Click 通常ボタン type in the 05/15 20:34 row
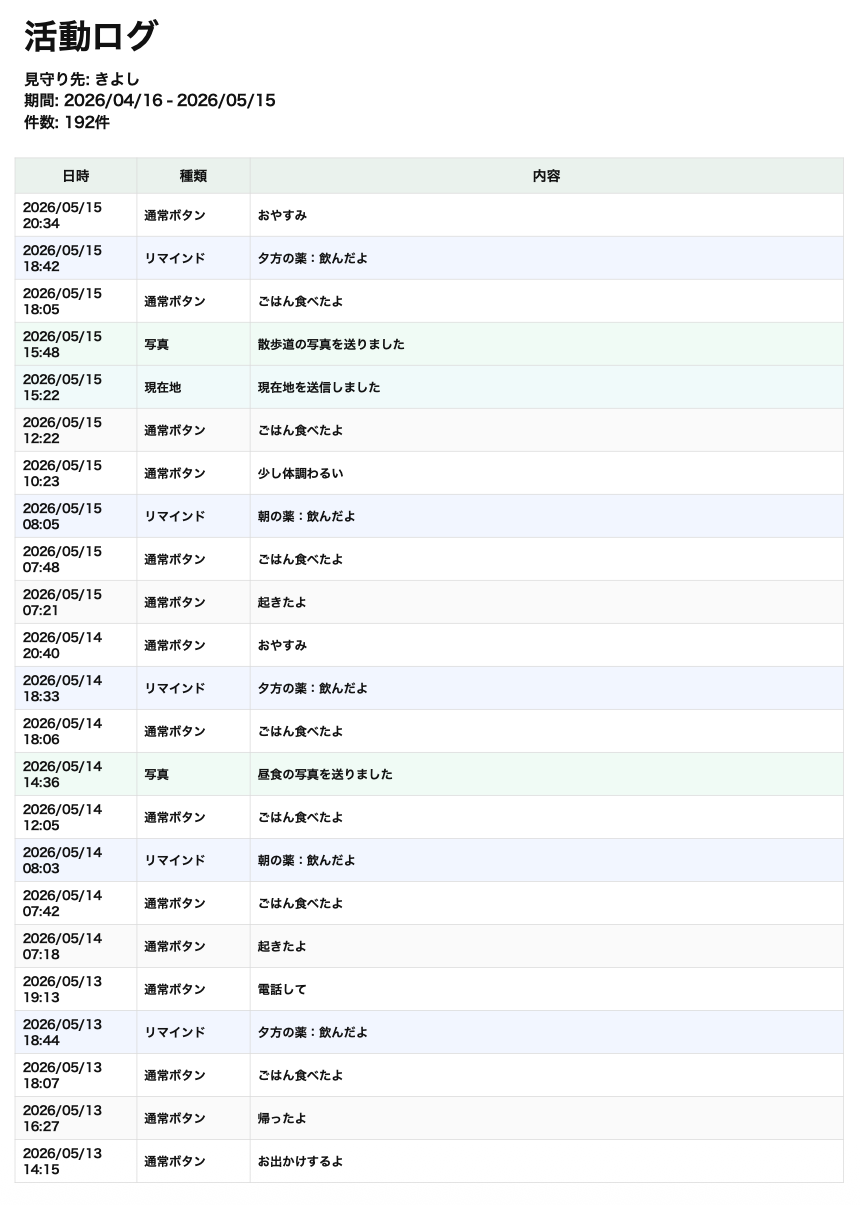This screenshot has width=860, height=1205. click(x=175, y=215)
